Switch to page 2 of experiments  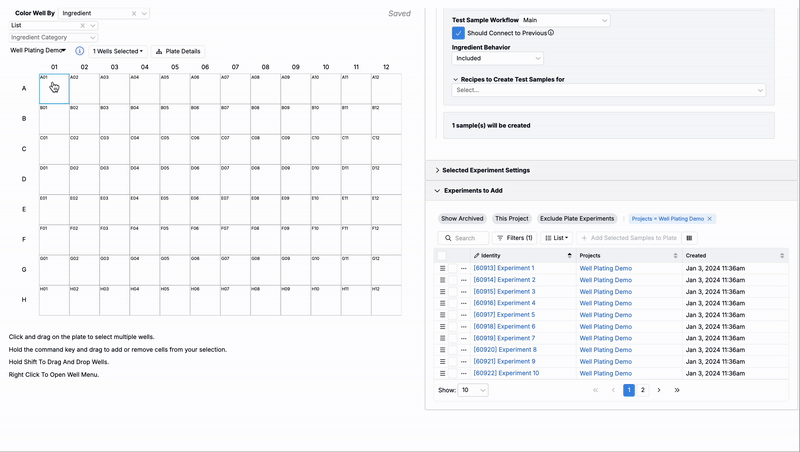(642, 390)
